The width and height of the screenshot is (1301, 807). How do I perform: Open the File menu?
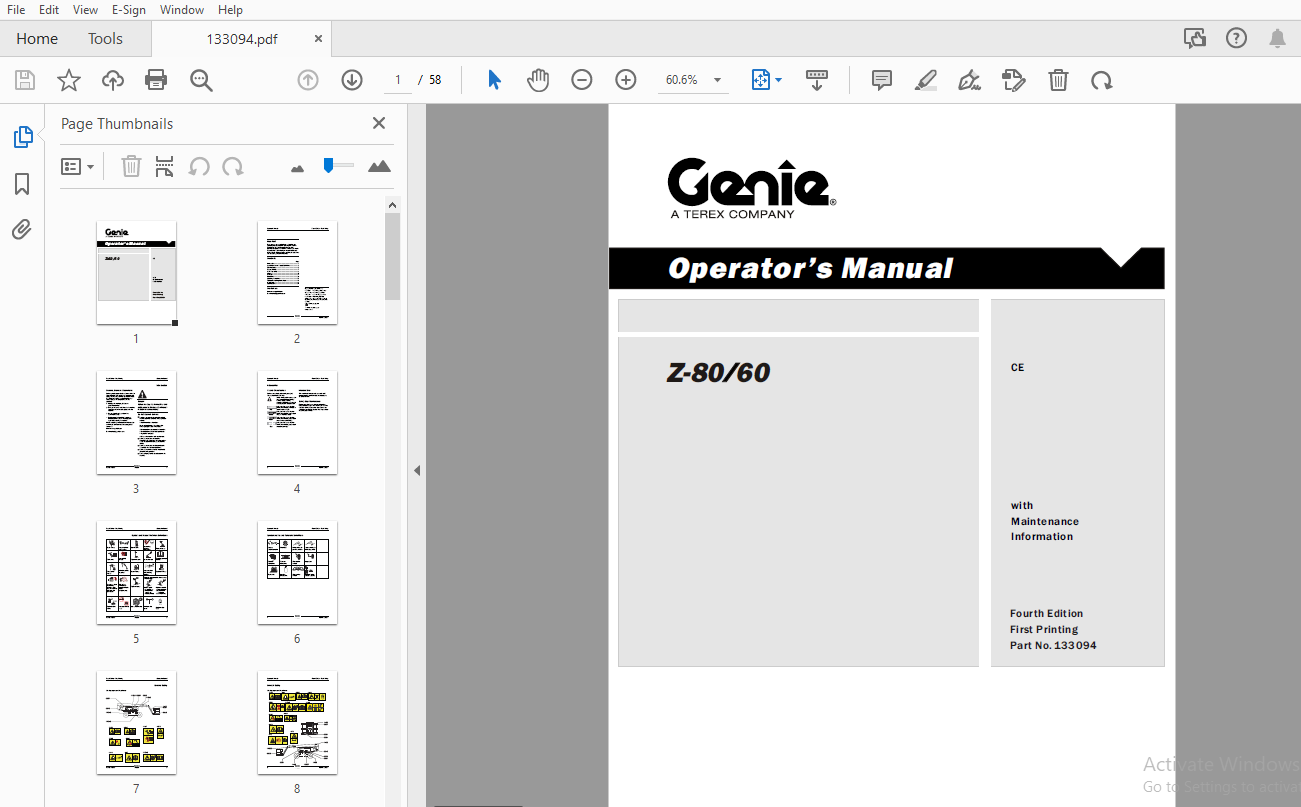[x=16, y=9]
